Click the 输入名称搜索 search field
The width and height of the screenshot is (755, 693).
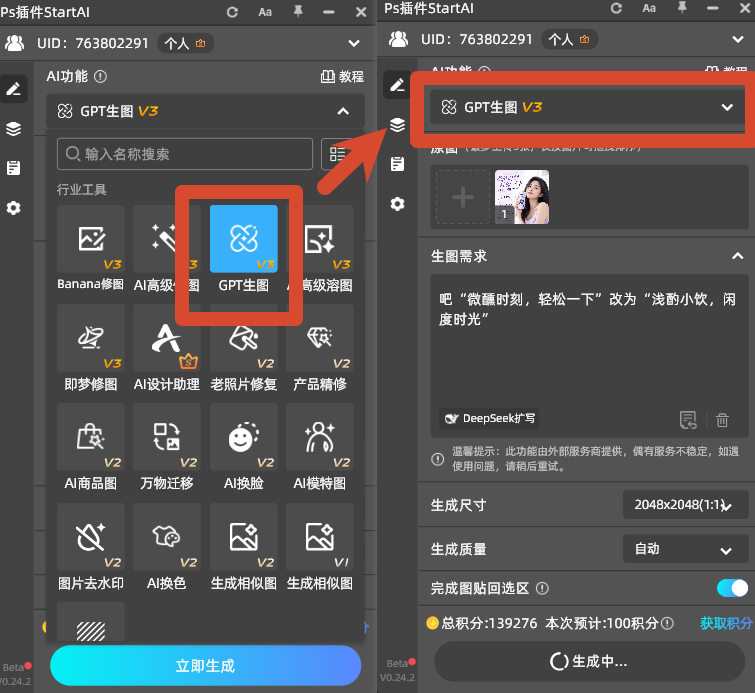tap(185, 154)
